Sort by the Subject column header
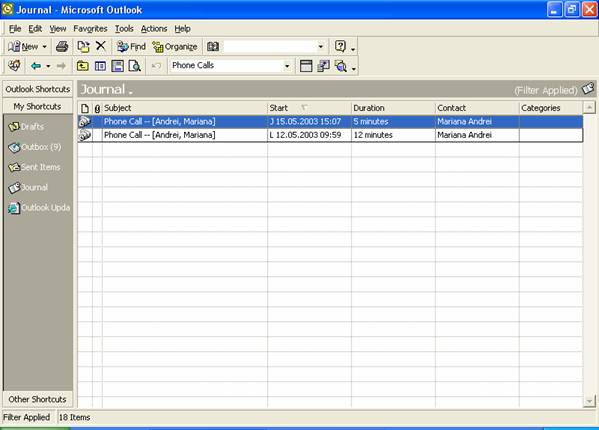The image size is (599, 430). 185,108
